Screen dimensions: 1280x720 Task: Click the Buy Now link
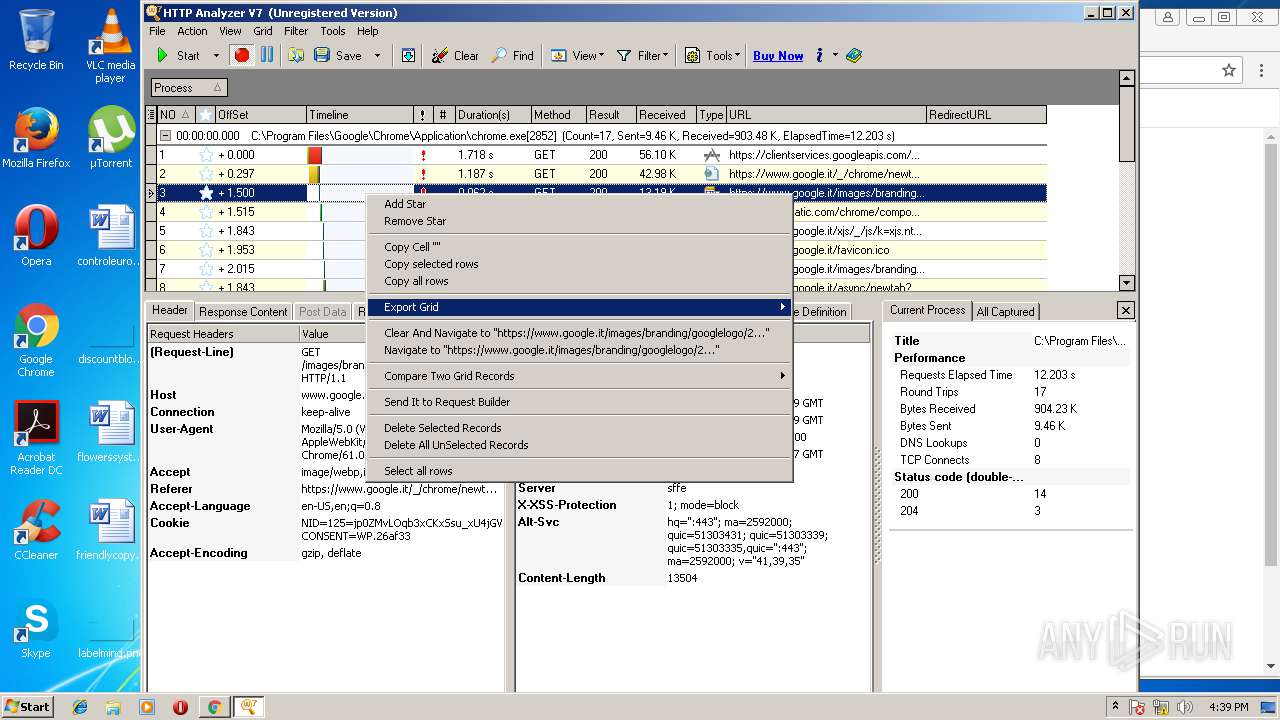(x=778, y=56)
